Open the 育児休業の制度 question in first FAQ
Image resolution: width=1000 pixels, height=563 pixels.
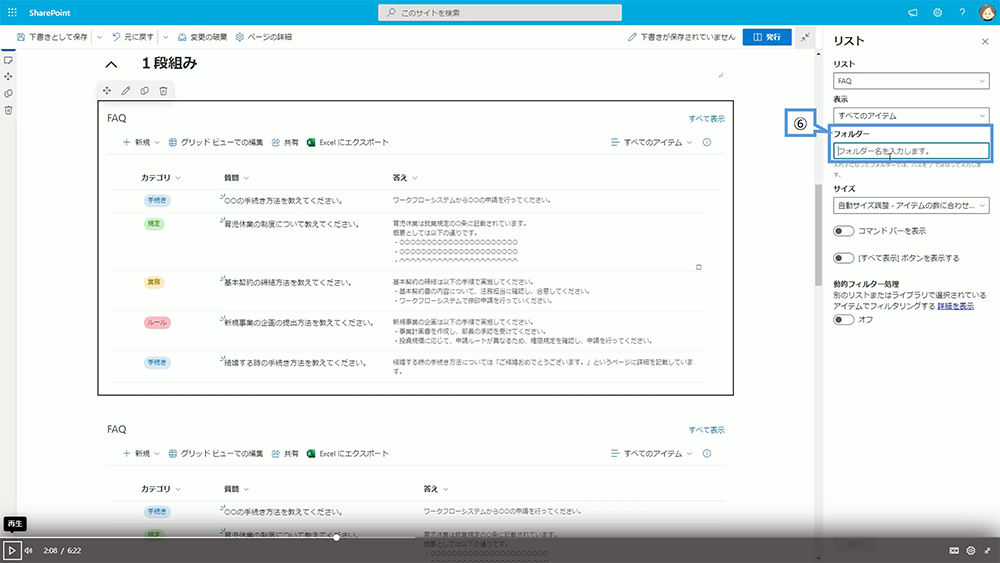291,224
